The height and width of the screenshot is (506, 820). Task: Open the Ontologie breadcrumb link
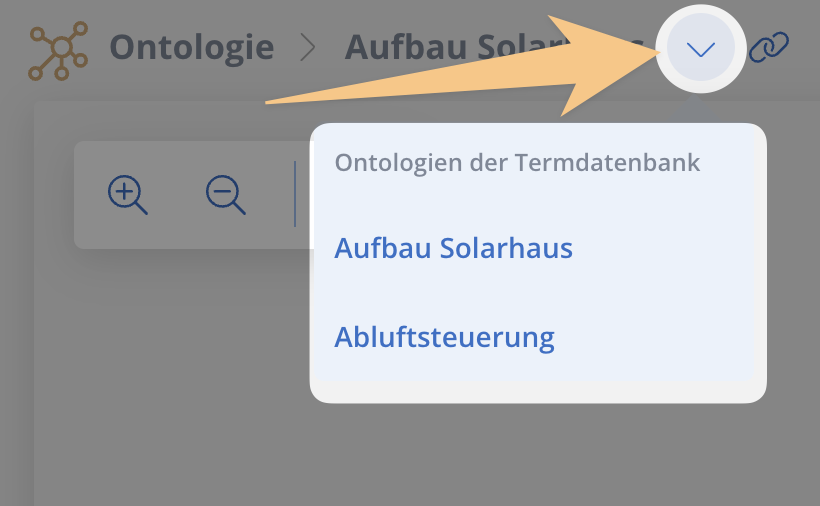(191, 47)
